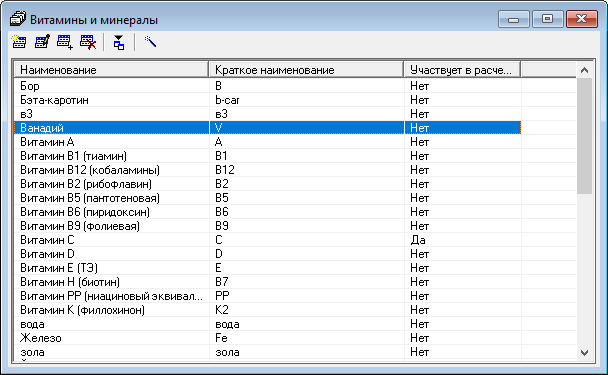Click the B6 short name cell
This screenshot has height=375, width=608.
(307, 212)
